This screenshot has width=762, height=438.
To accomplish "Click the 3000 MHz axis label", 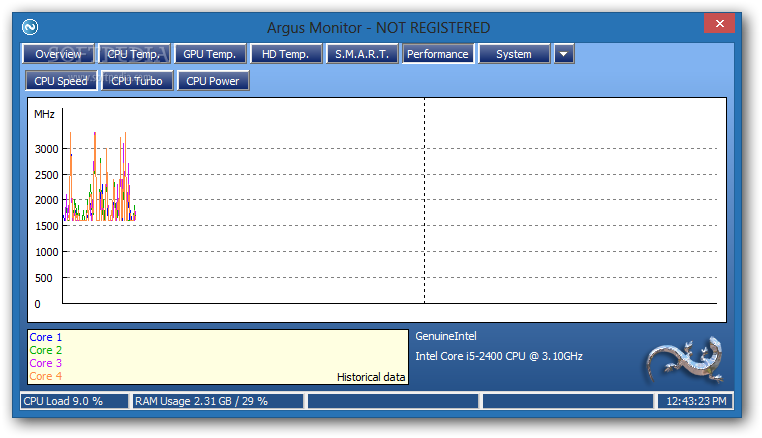I will coord(47,149).
